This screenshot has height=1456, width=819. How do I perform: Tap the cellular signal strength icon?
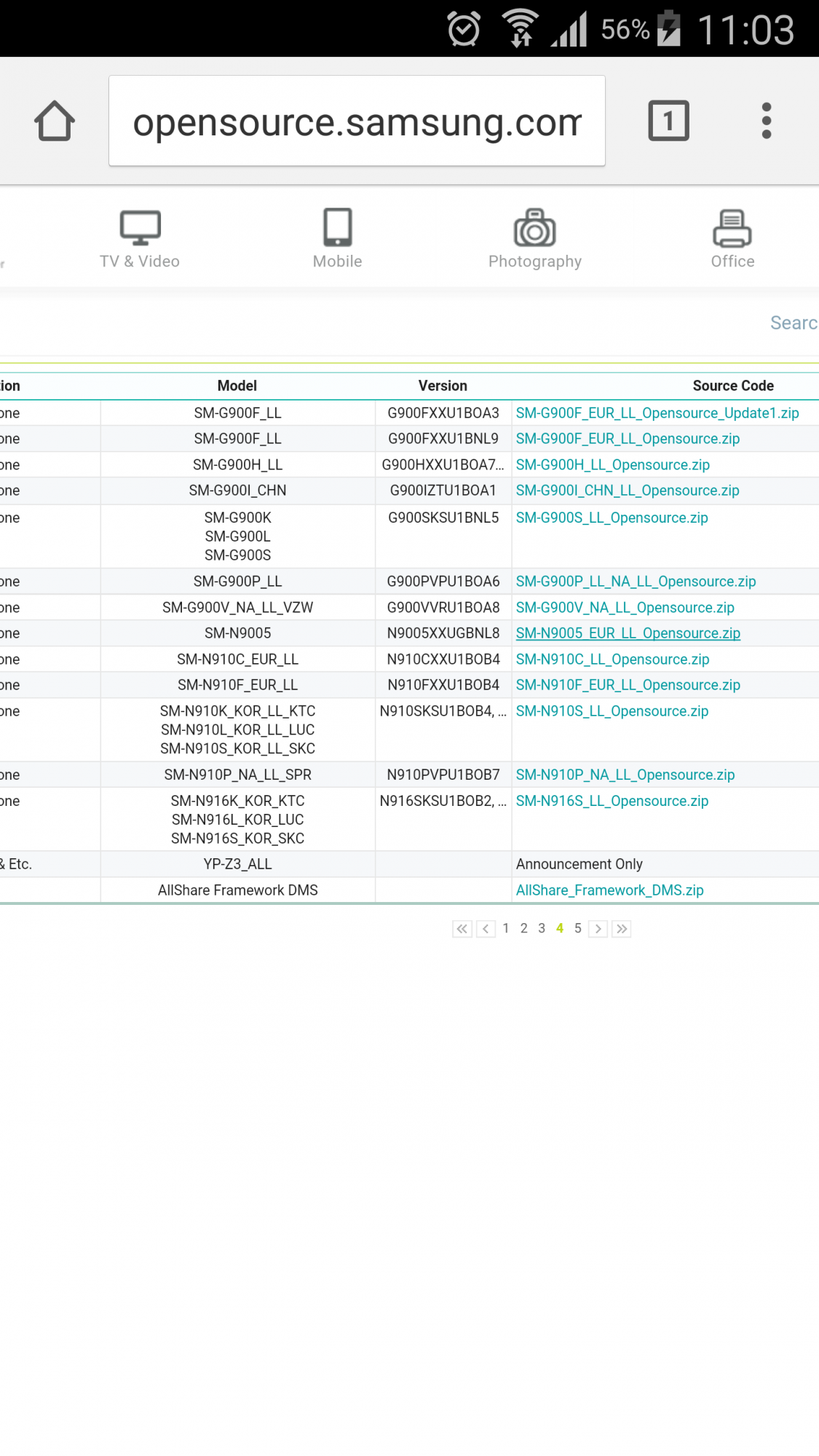click(569, 29)
